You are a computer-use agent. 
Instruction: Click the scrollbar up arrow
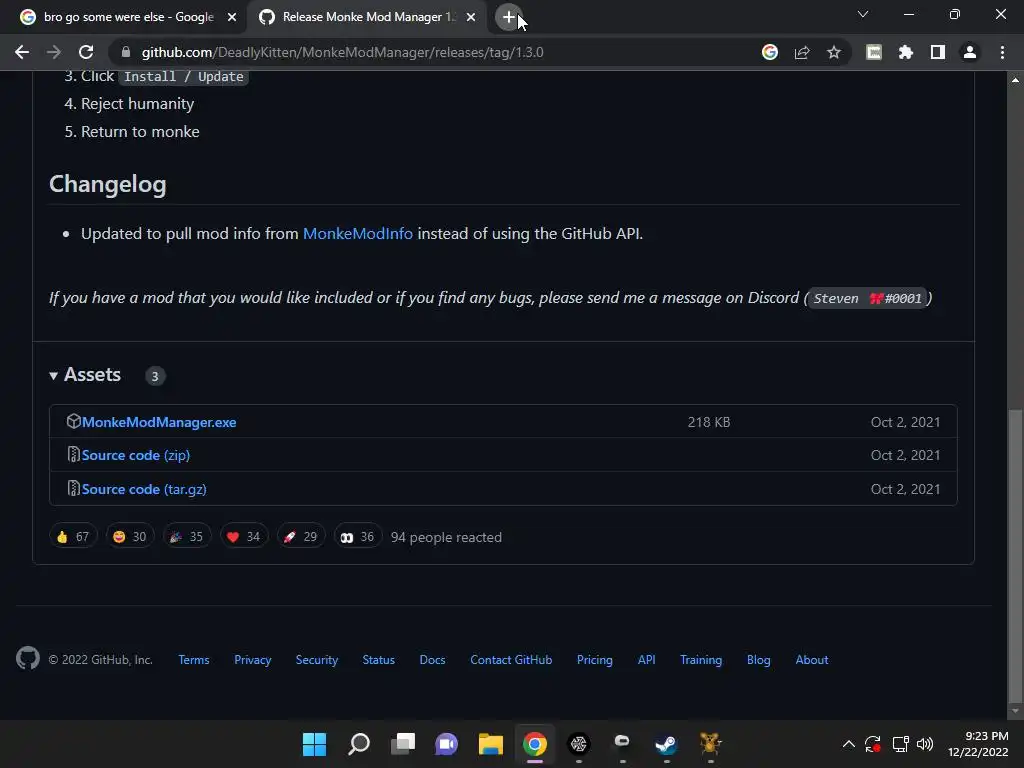(x=1015, y=80)
